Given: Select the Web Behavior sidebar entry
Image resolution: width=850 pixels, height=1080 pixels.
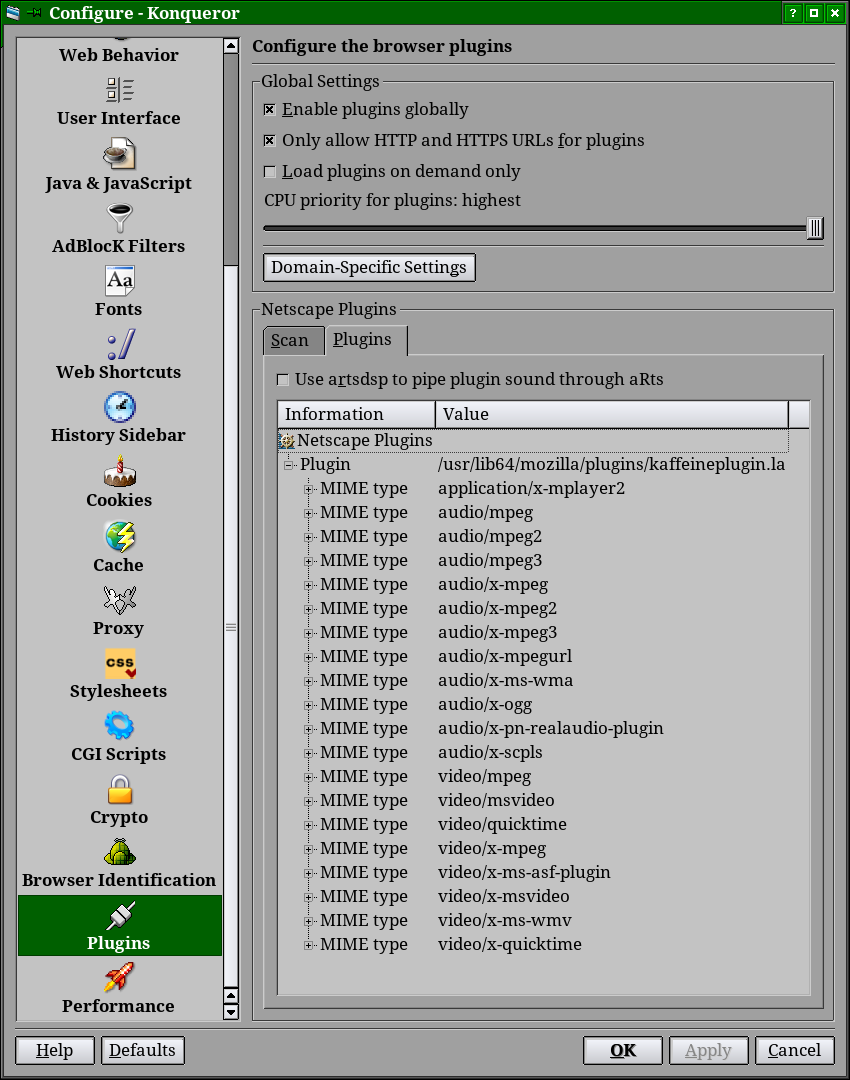Looking at the screenshot, I should point(119,55).
